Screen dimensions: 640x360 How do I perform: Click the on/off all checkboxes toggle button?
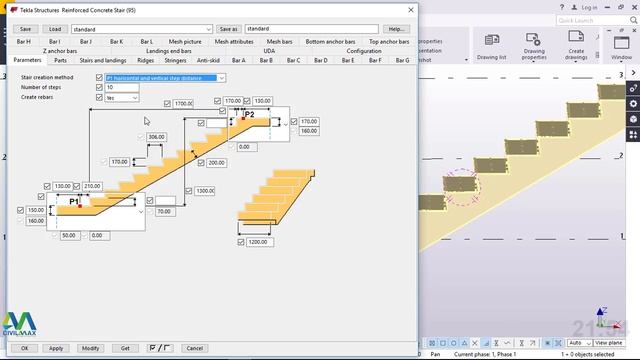[160, 348]
